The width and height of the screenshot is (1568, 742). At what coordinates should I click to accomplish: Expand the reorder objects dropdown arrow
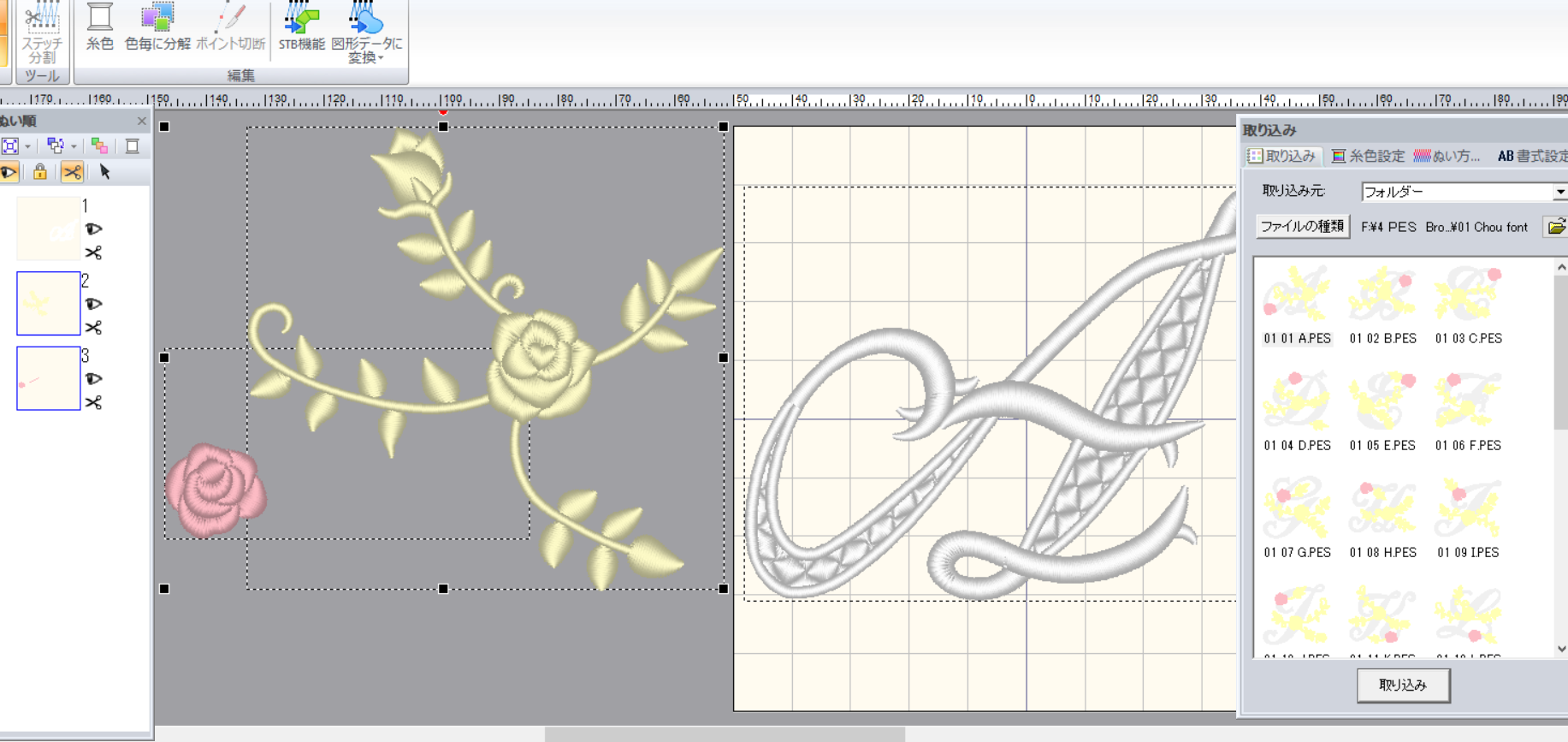coord(74,146)
